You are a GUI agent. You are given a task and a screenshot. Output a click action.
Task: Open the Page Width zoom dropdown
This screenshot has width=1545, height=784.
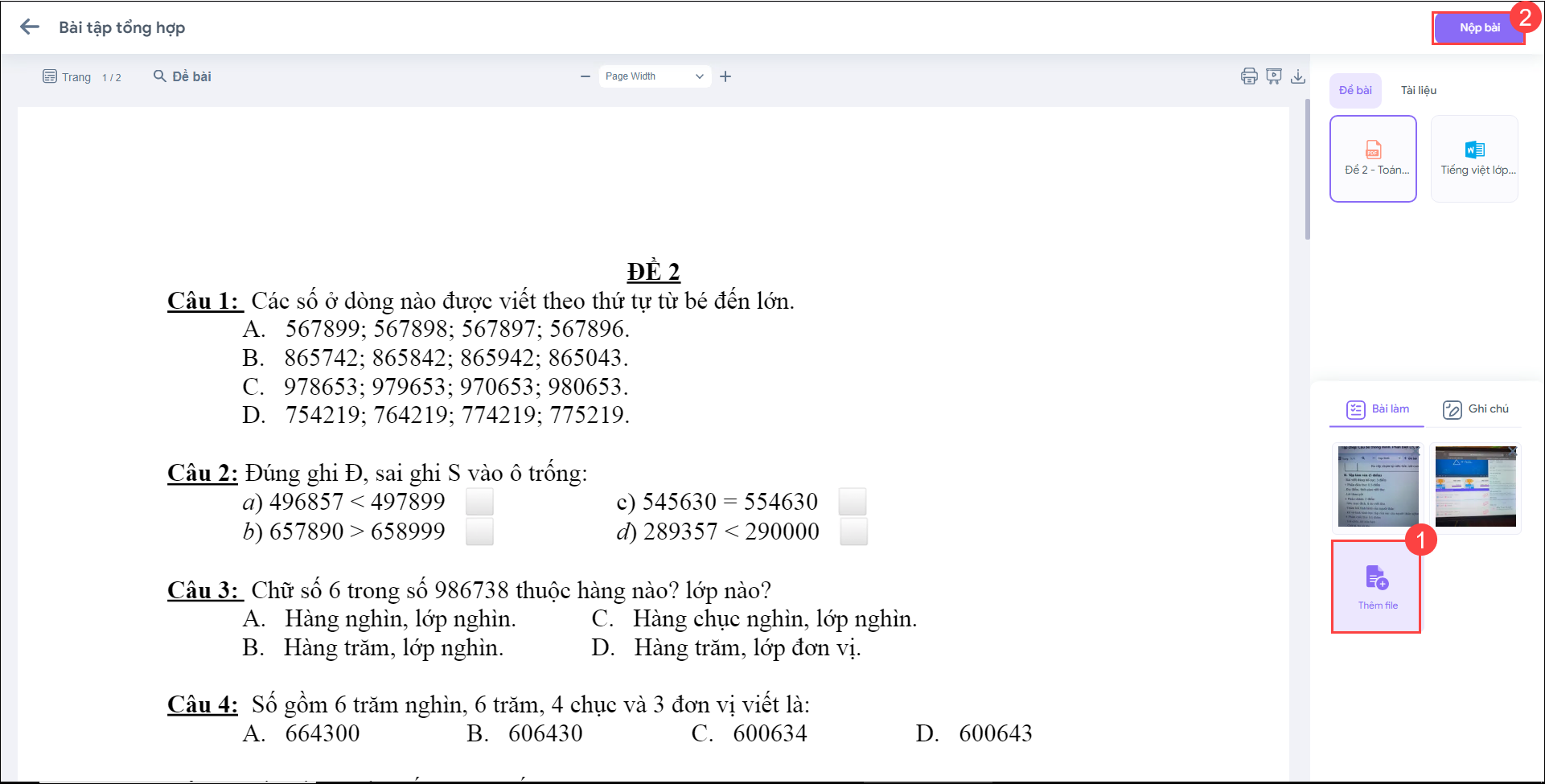(x=655, y=76)
